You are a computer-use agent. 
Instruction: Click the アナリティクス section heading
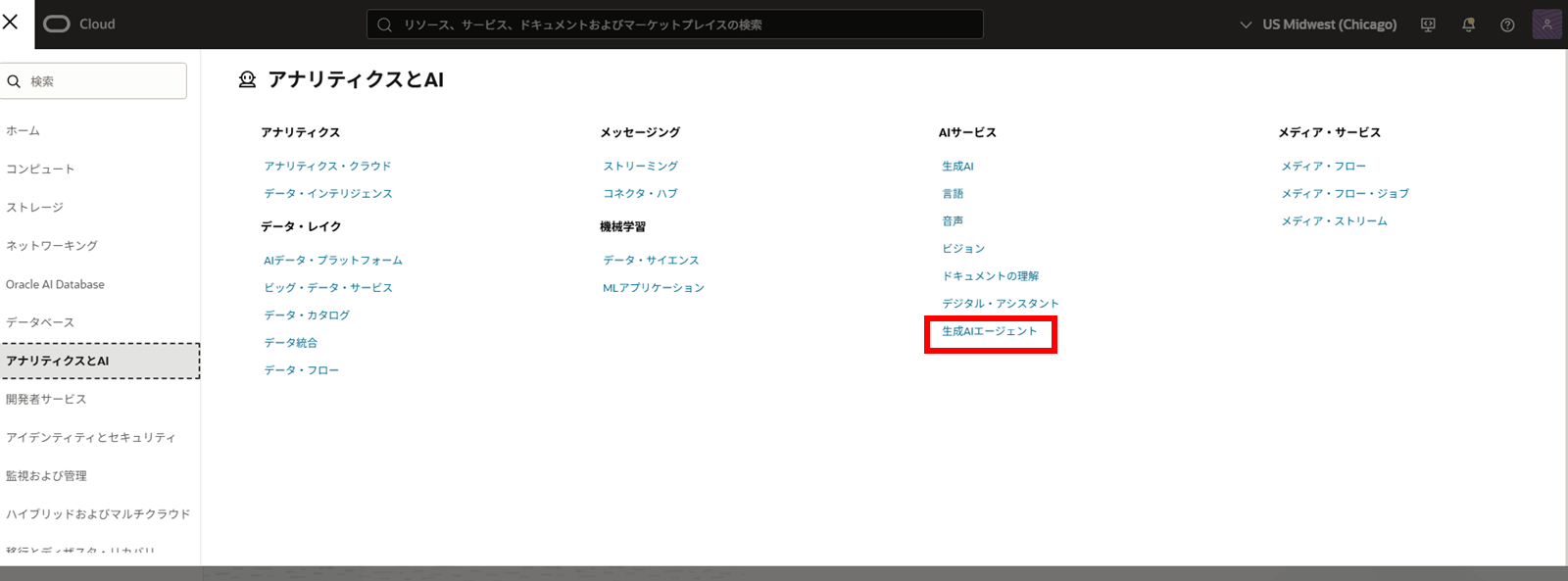301,132
